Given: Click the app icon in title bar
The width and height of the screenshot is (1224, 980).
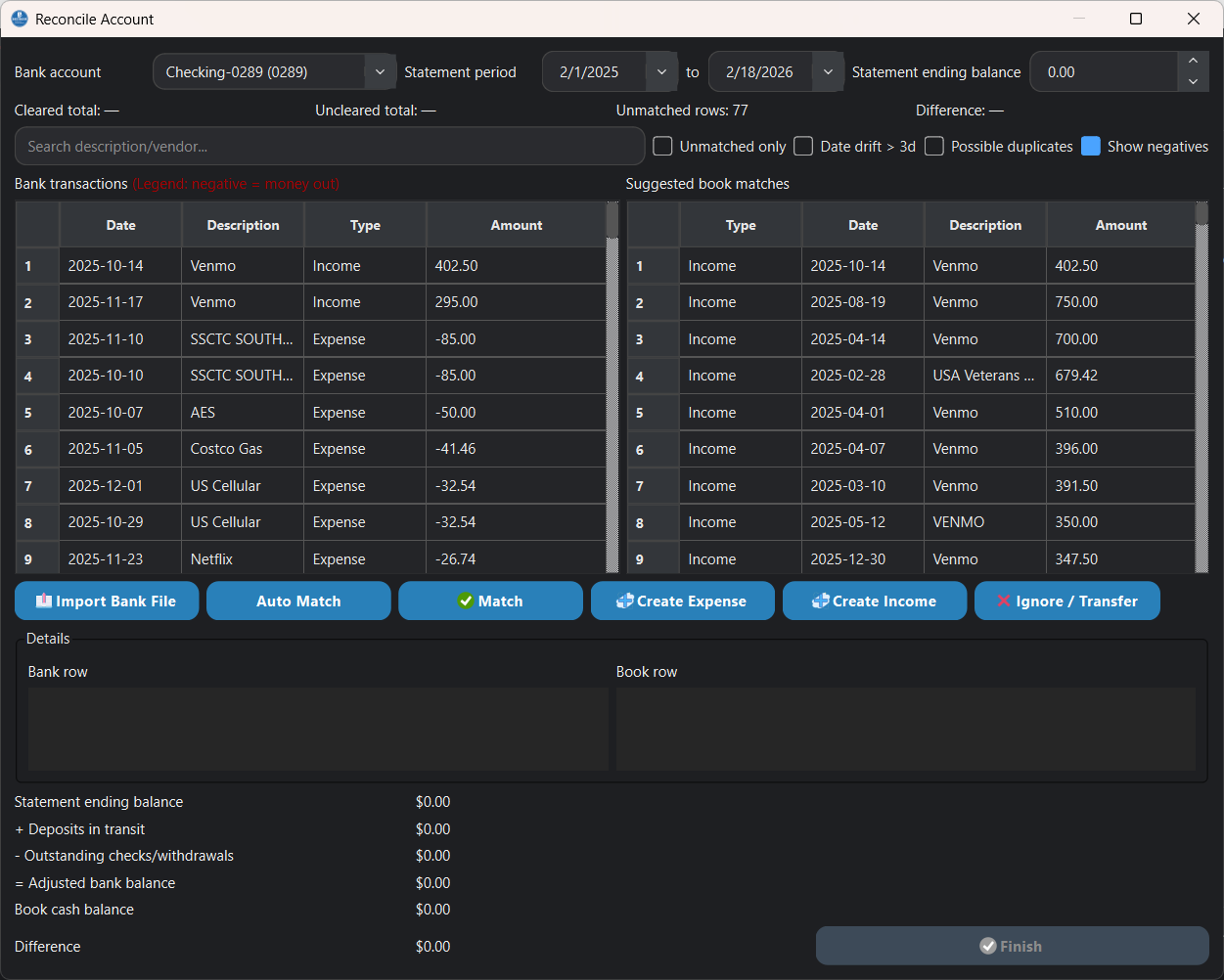Looking at the screenshot, I should pyautogui.click(x=20, y=19).
